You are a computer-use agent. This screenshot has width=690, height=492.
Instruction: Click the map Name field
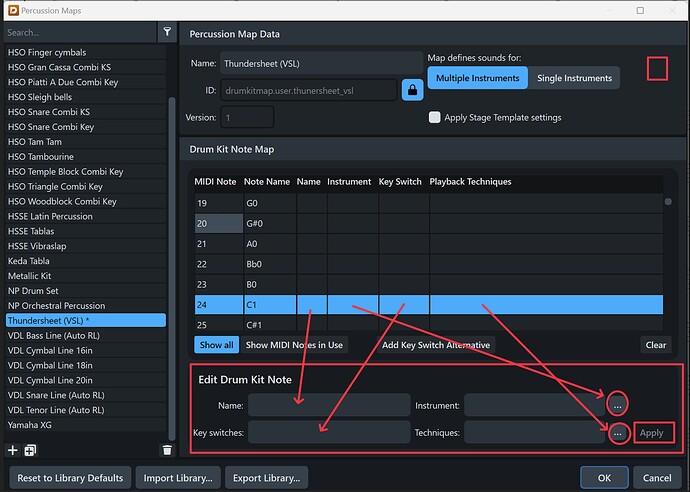coord(321,63)
